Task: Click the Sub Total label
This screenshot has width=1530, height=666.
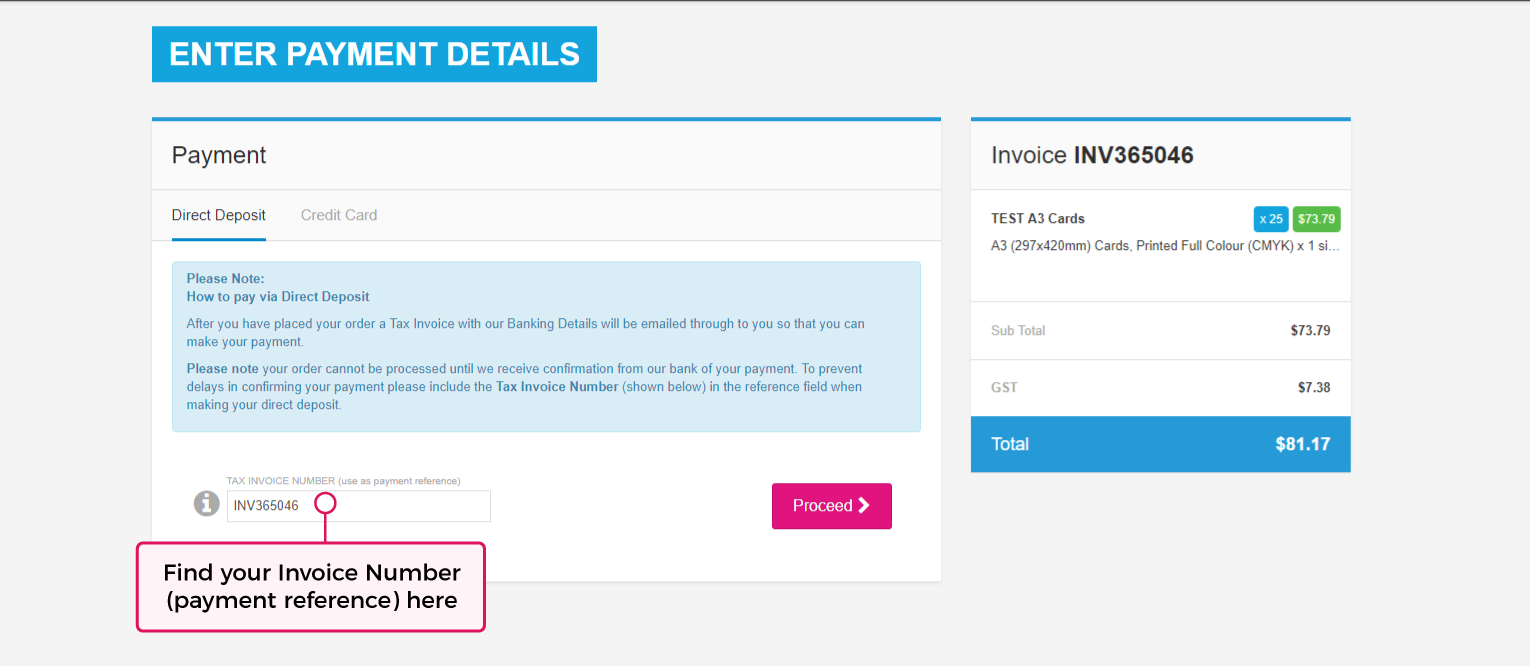Action: pyautogui.click(x=1018, y=331)
